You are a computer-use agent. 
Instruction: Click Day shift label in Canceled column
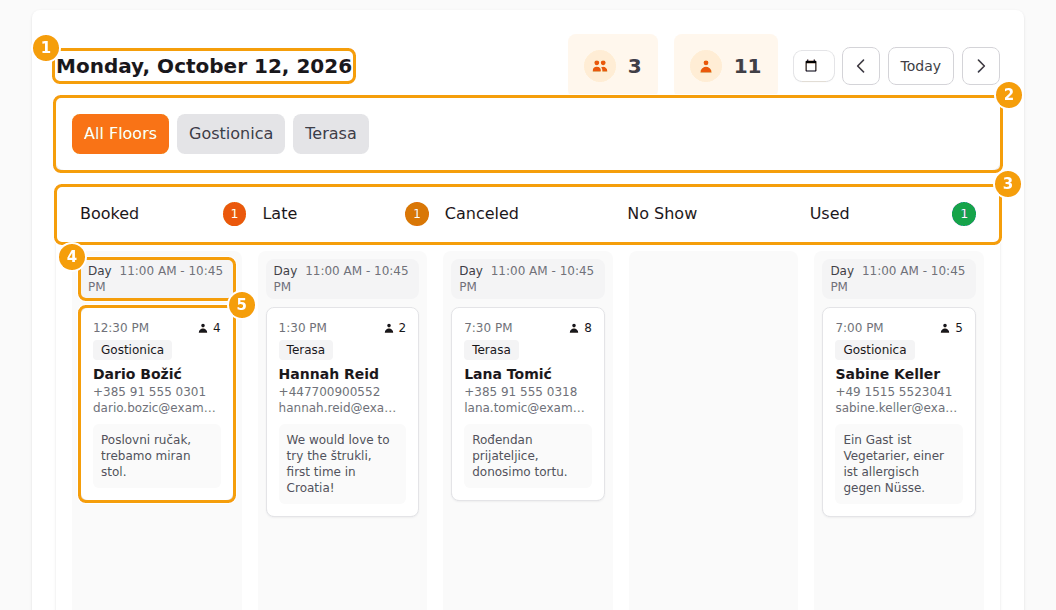click(471, 271)
